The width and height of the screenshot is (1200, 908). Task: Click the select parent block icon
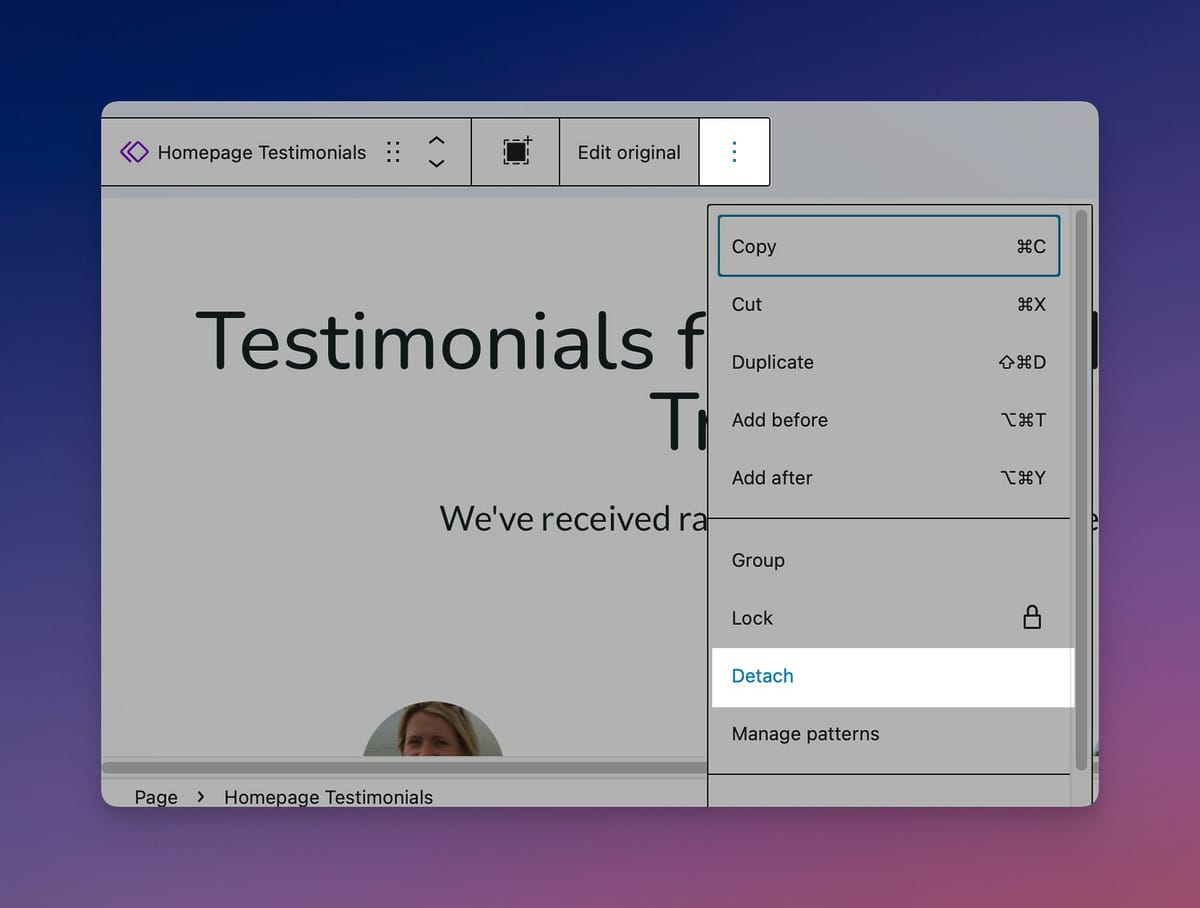coord(516,152)
